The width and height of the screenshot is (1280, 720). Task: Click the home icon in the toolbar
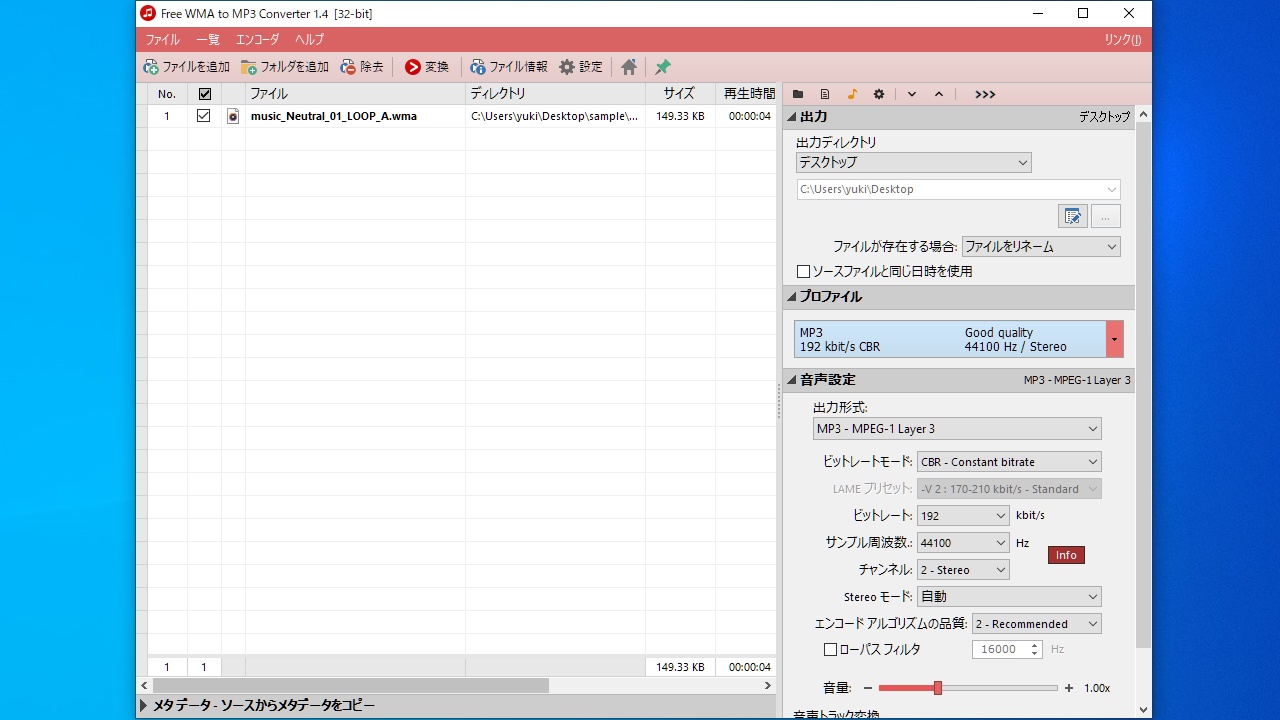(x=629, y=67)
